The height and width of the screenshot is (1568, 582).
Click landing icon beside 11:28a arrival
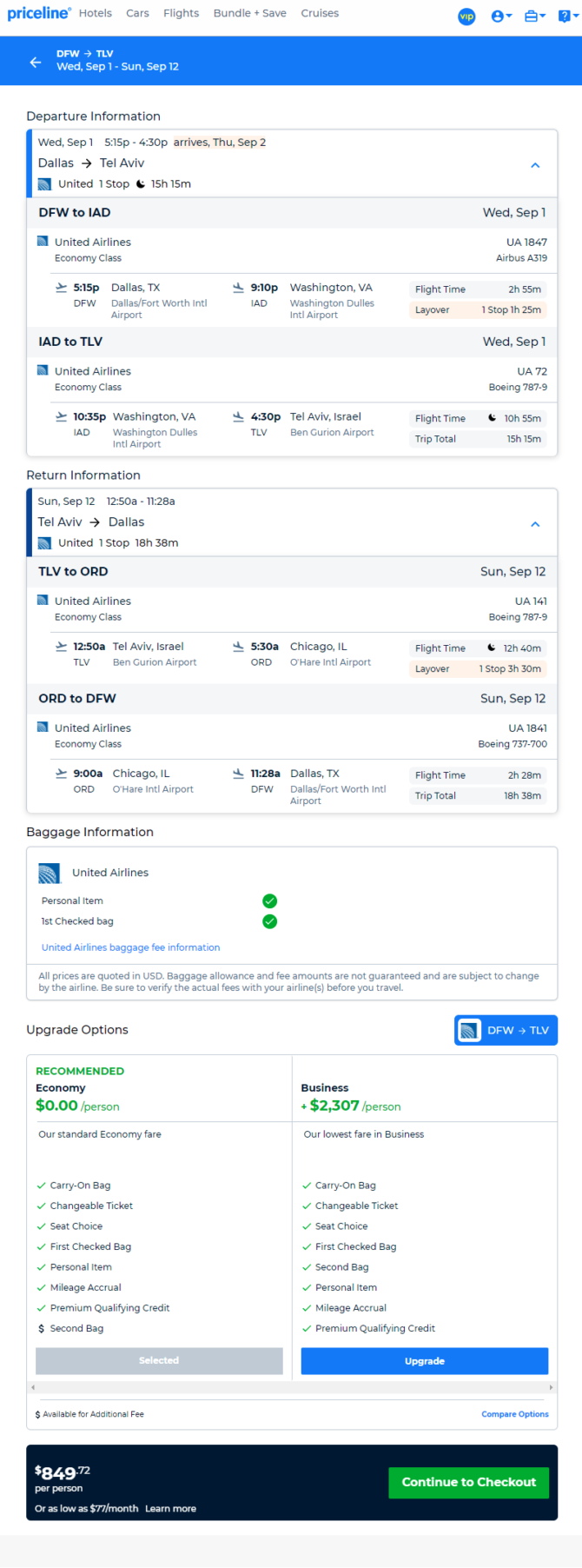coord(238,773)
